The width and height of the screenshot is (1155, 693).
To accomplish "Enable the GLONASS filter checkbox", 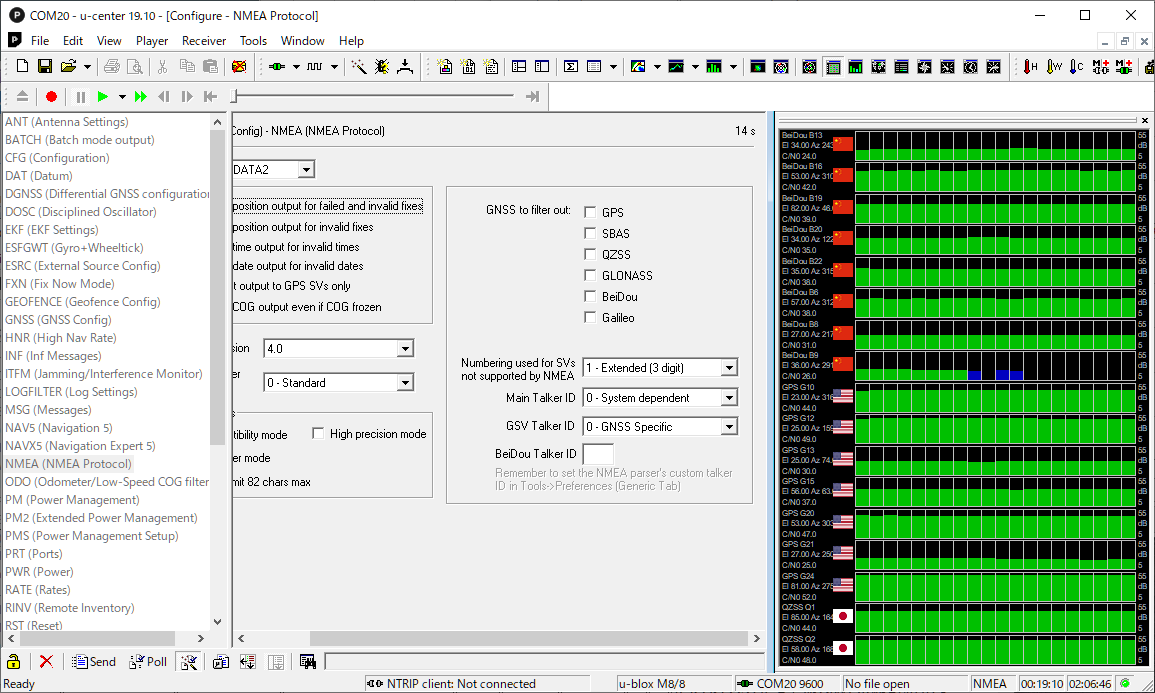I will click(590, 275).
